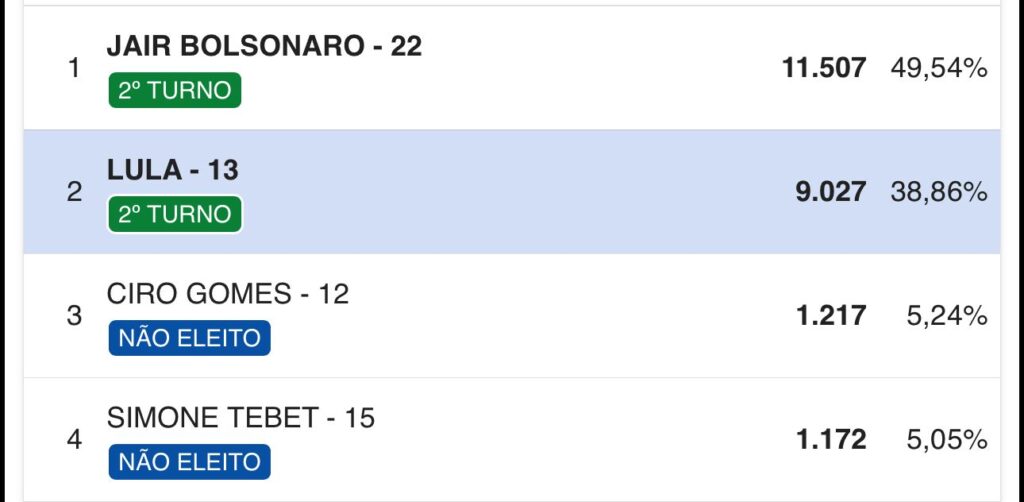Select the Ciro Gomes - 12 candidate name
The width and height of the screenshot is (1024, 502).
coord(227,294)
